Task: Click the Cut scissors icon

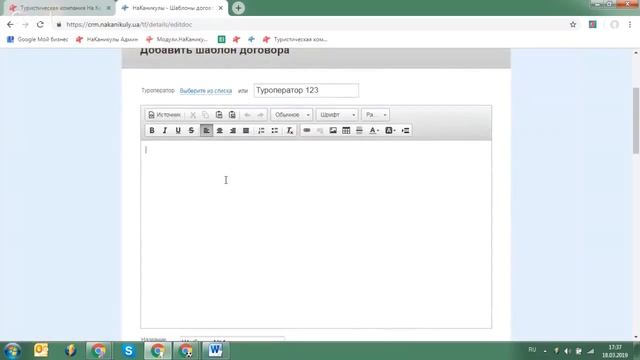Action: coord(193,115)
